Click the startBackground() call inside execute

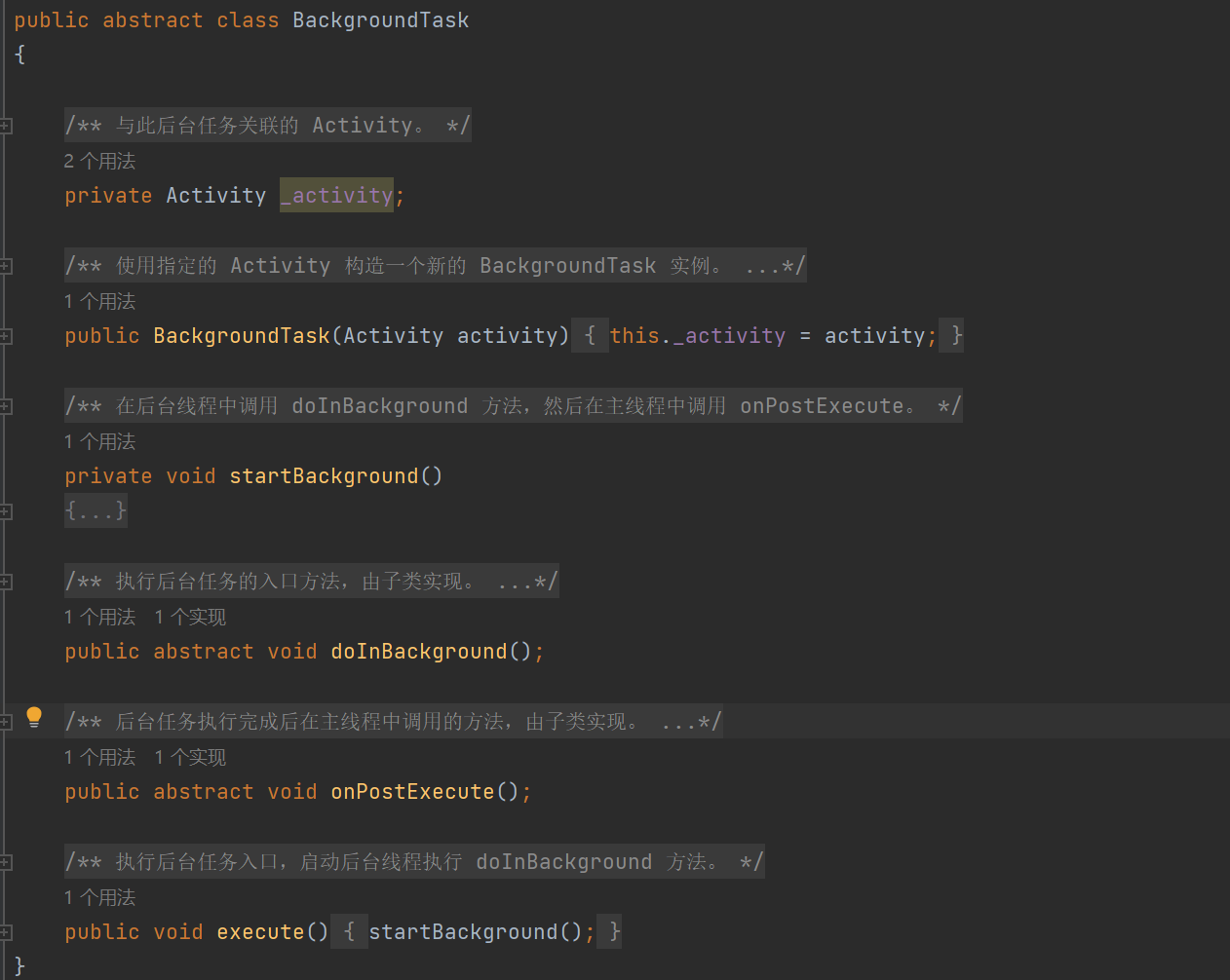click(x=476, y=932)
